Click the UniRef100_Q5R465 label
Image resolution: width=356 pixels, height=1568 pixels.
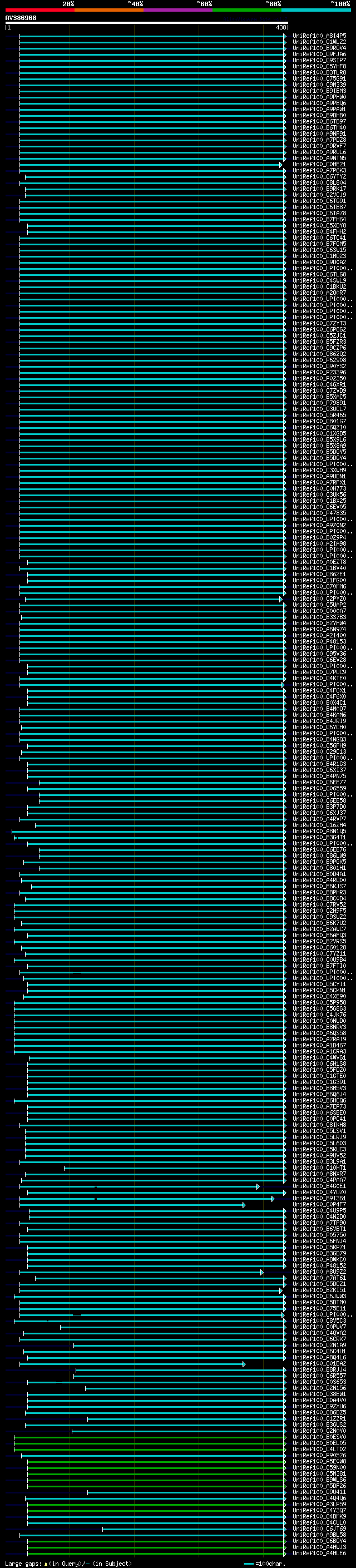tap(319, 415)
